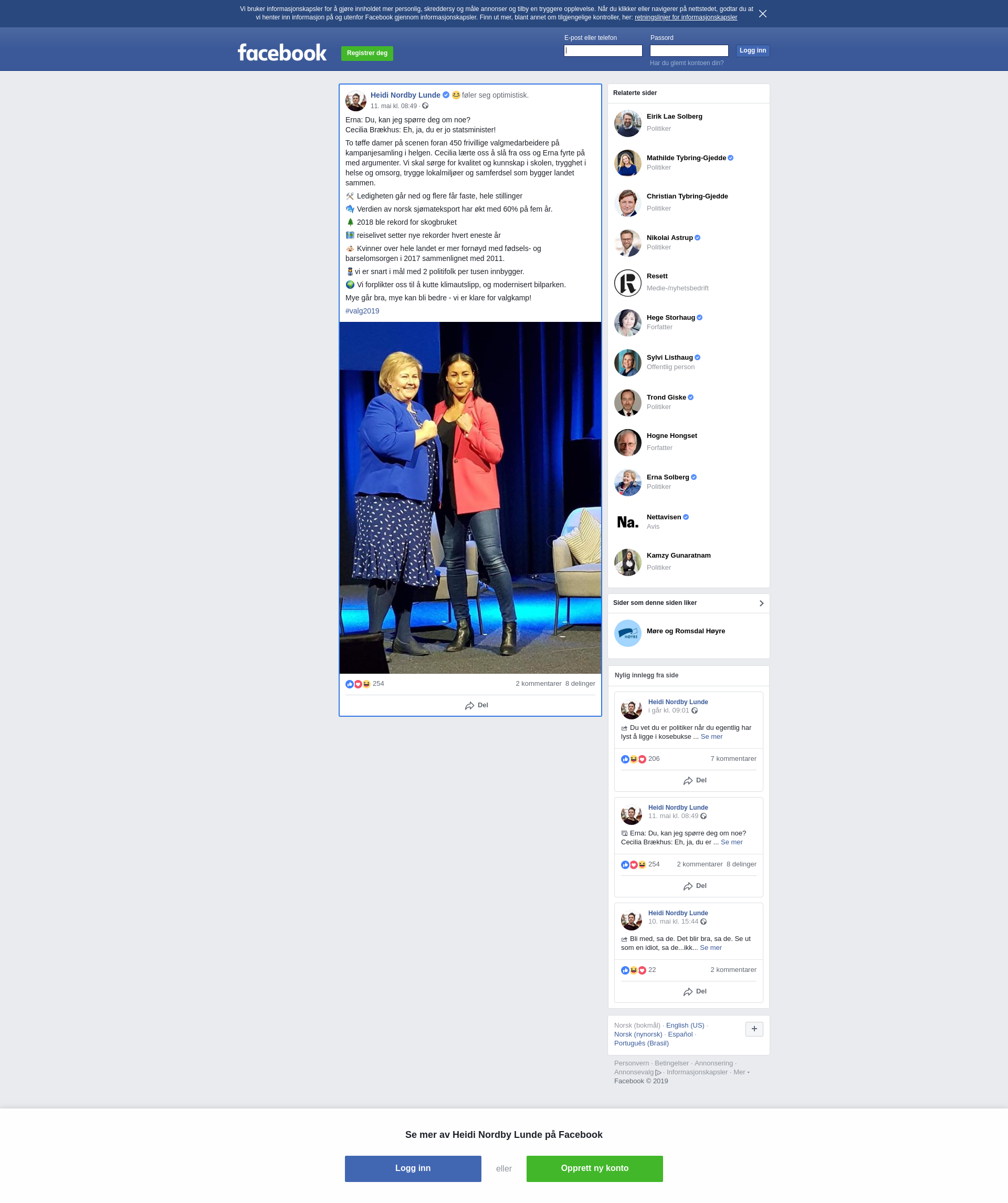This screenshot has height=1203, width=1008.
Task: Open Hege Storhaug profile picture
Action: tap(628, 323)
